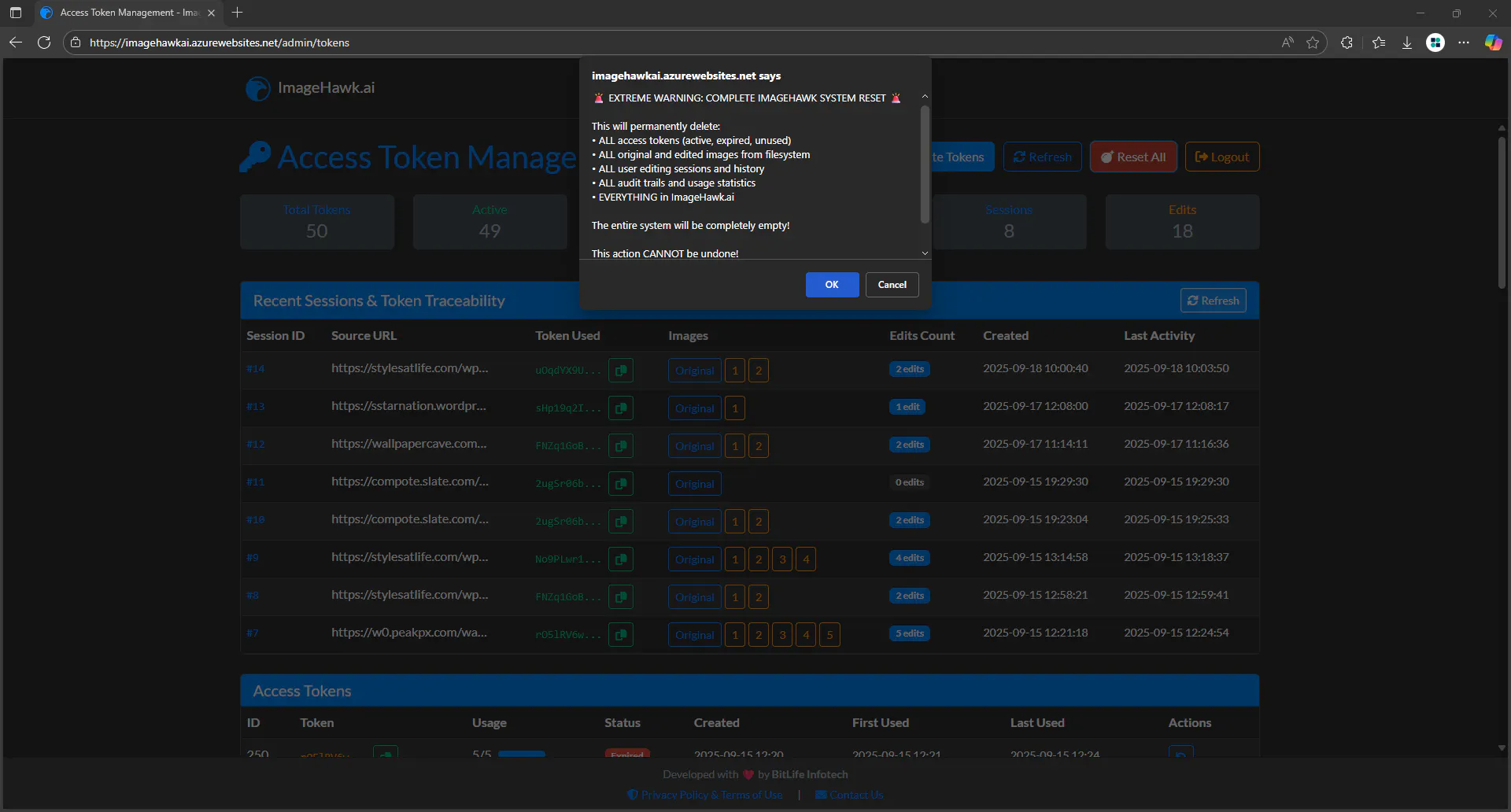Add this page to favorites star
This screenshot has height=812, width=1511.
[x=1313, y=42]
